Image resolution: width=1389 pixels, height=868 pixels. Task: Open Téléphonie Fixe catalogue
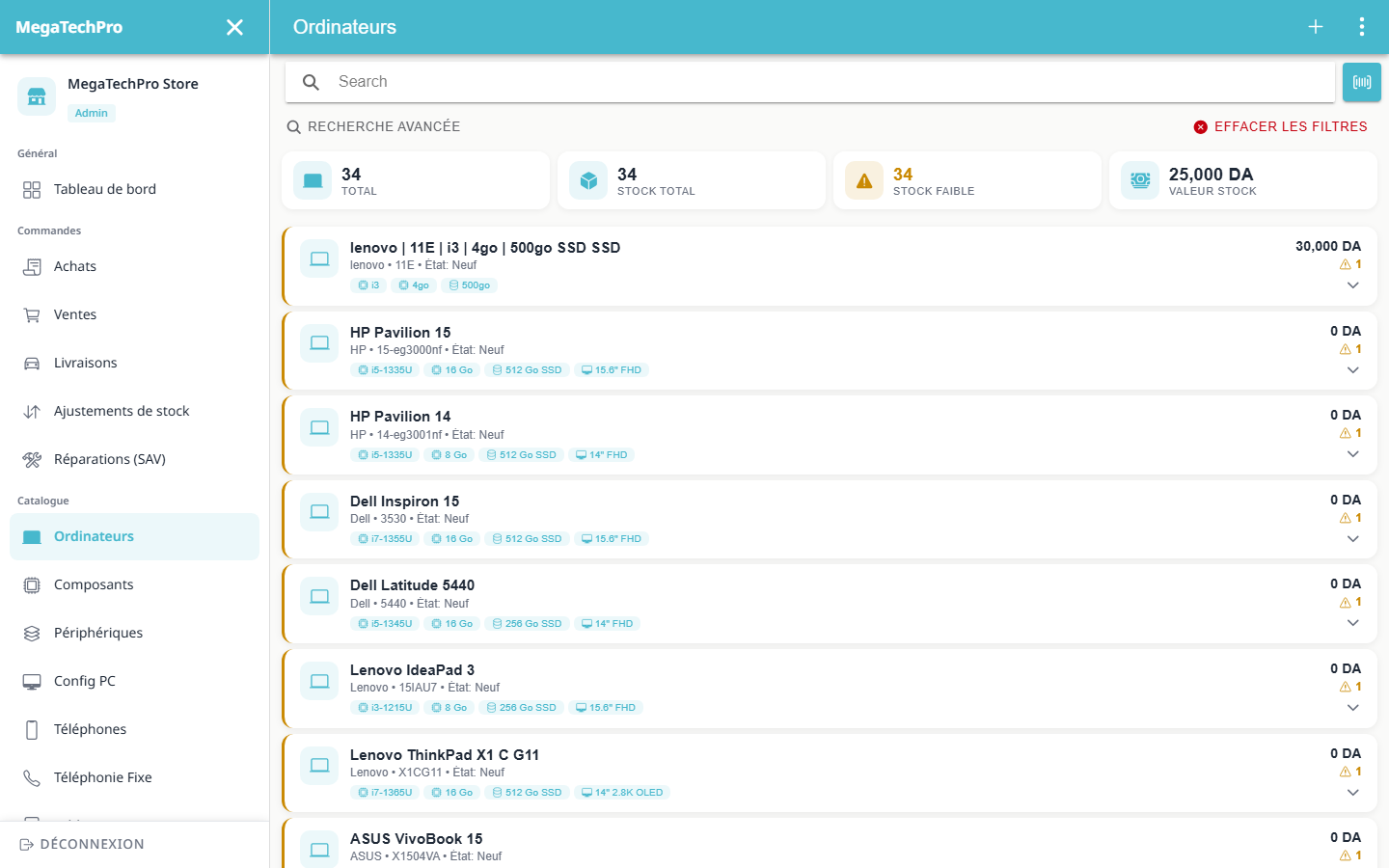click(x=134, y=778)
